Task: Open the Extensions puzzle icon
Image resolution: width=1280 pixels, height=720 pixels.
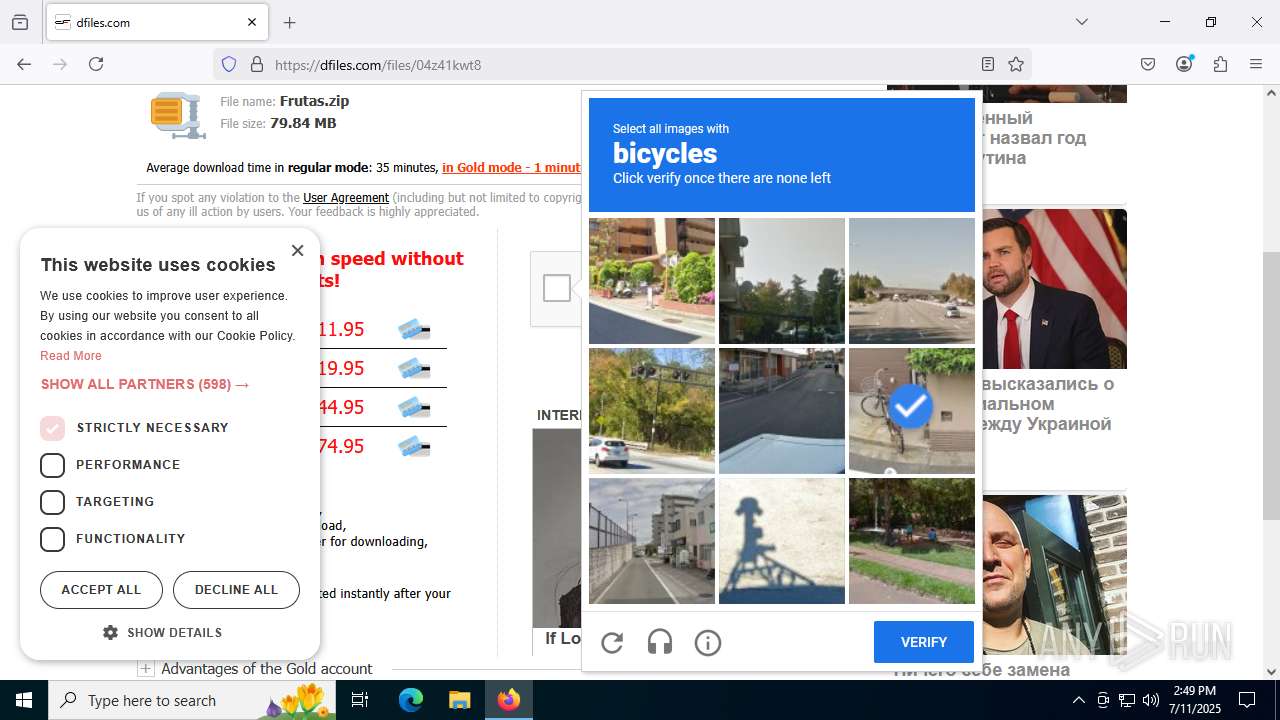Action: point(1220,64)
